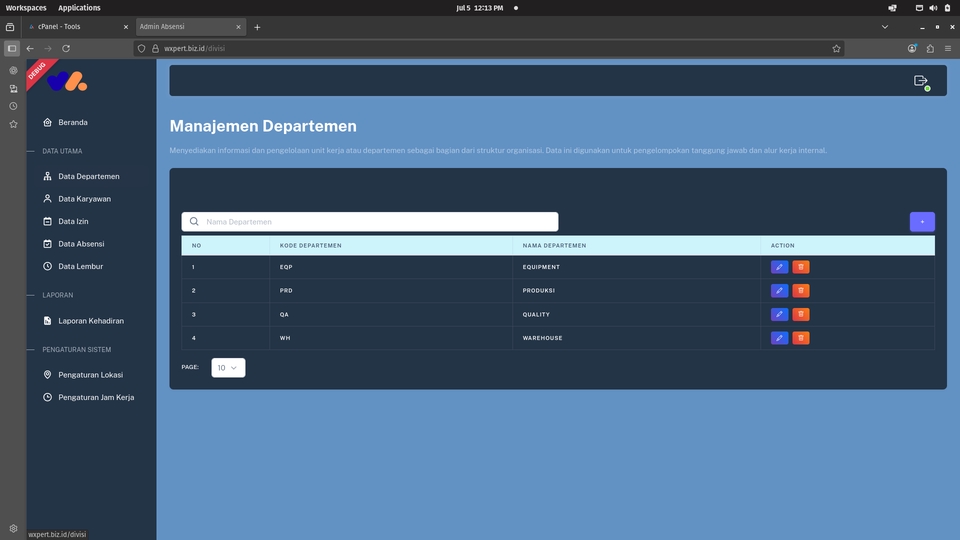Edit the EQUIPMENT department row
Screen dimensions: 960x540
click(x=779, y=267)
